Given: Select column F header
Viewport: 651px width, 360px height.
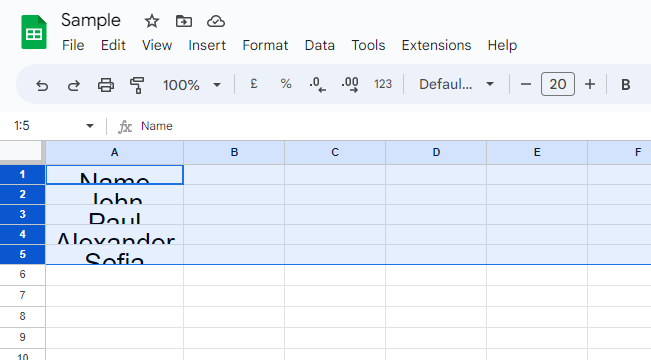Looking at the screenshot, I should (619, 152).
